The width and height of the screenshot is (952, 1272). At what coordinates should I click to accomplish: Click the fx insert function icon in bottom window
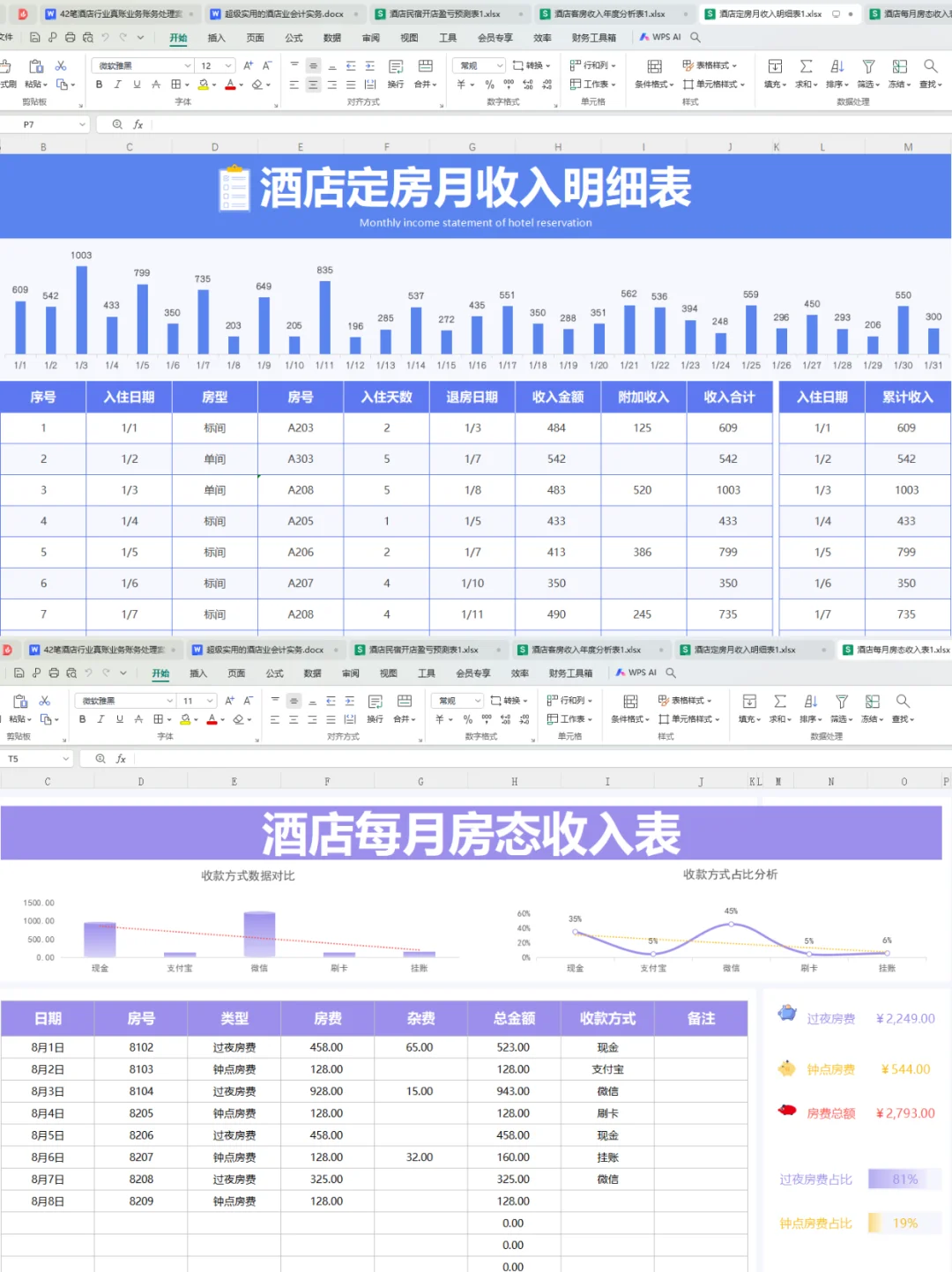121,759
